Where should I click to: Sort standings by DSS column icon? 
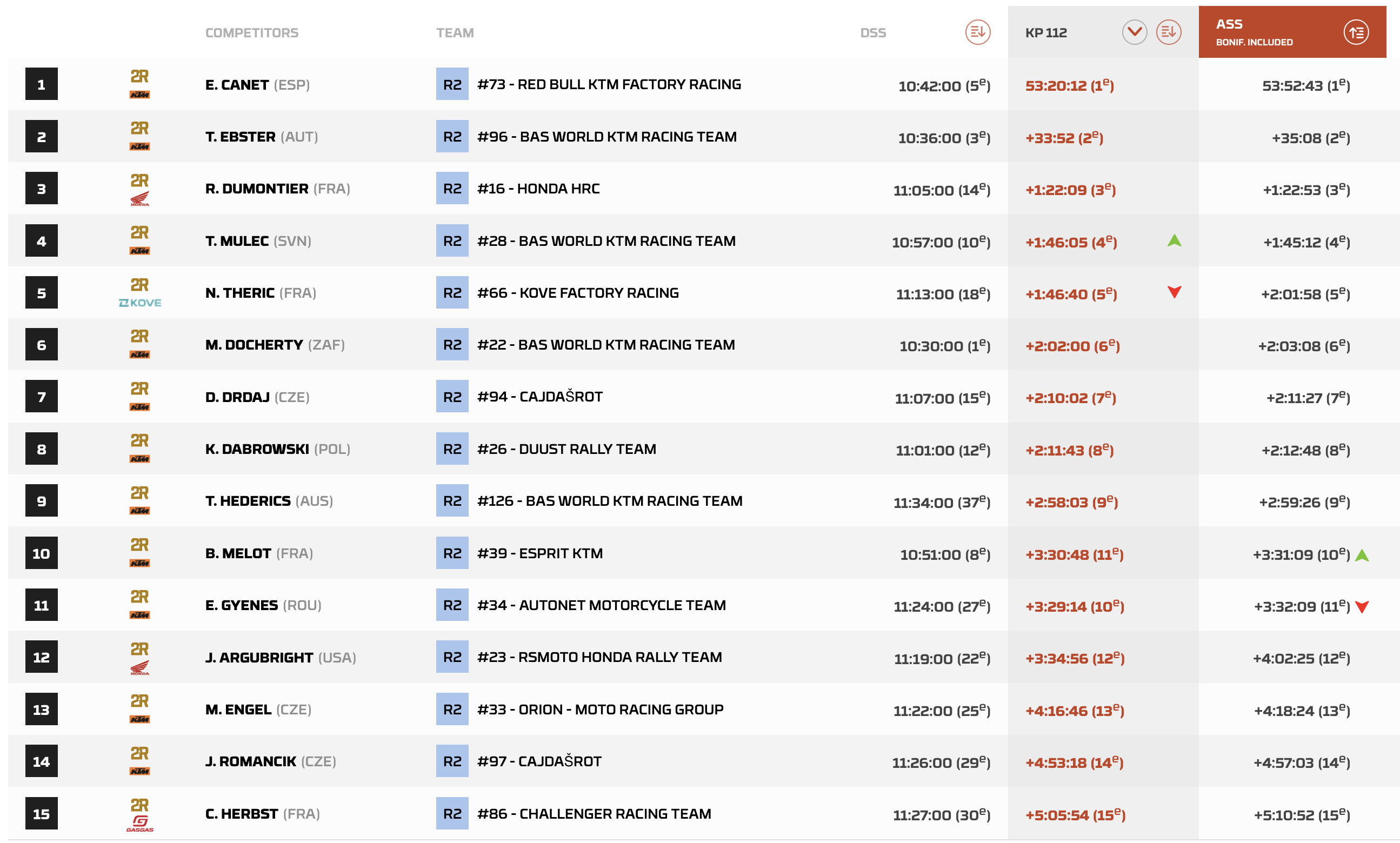coord(977,32)
